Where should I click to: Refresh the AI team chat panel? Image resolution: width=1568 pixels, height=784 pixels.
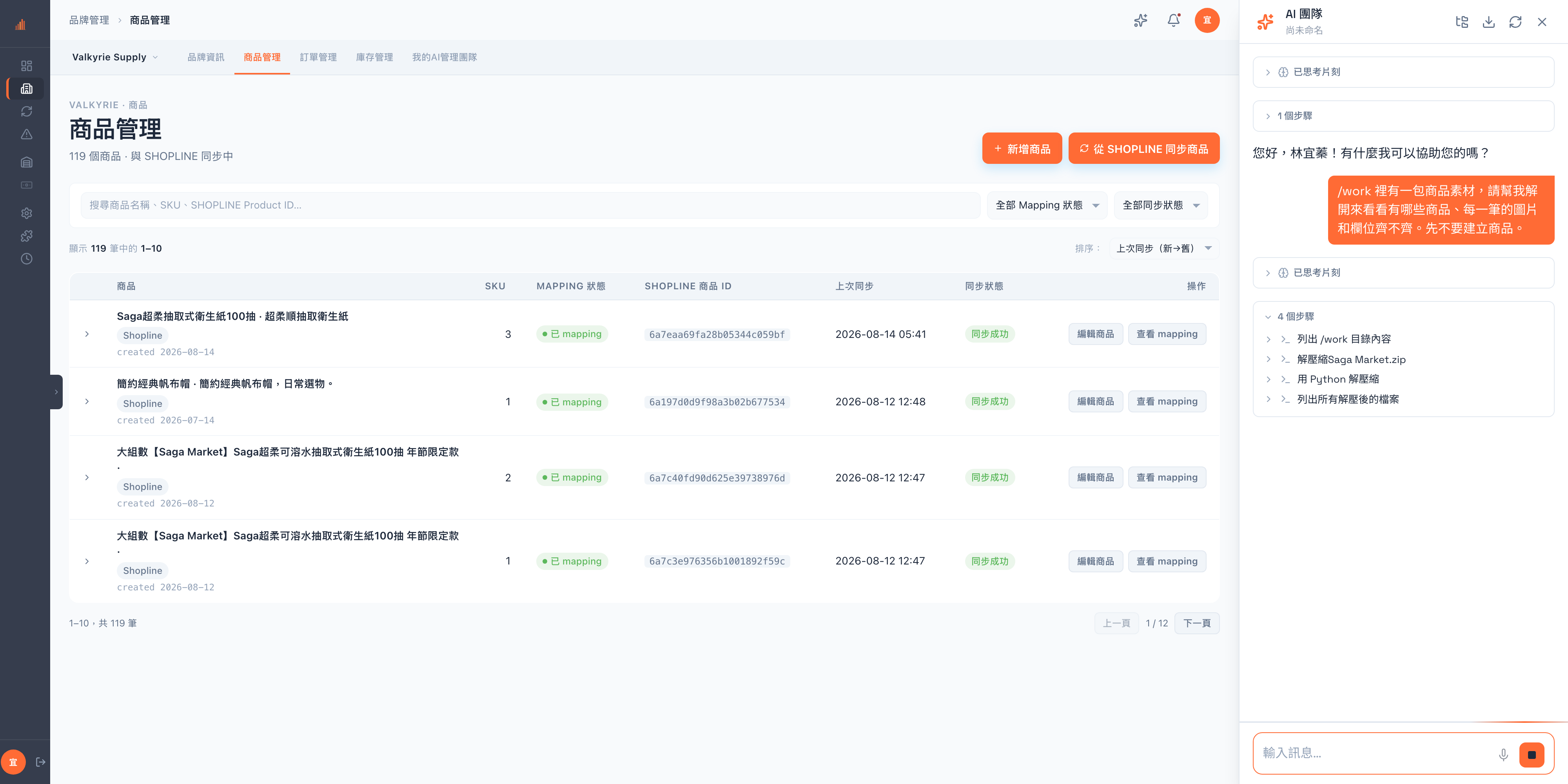pyautogui.click(x=1515, y=22)
